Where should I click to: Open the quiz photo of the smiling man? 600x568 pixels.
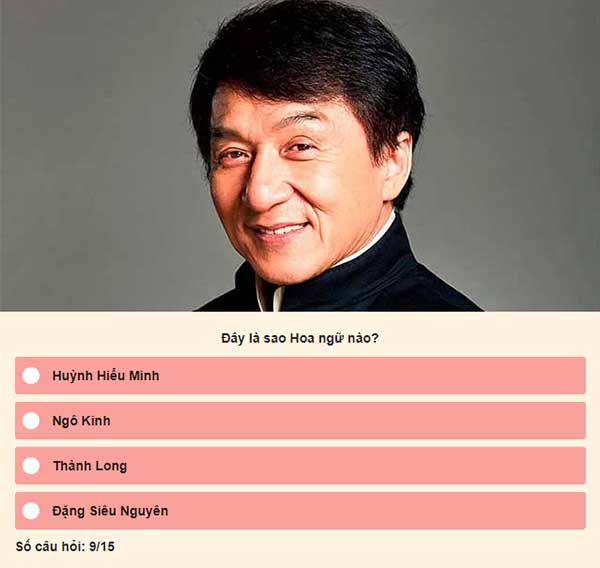coord(300,155)
